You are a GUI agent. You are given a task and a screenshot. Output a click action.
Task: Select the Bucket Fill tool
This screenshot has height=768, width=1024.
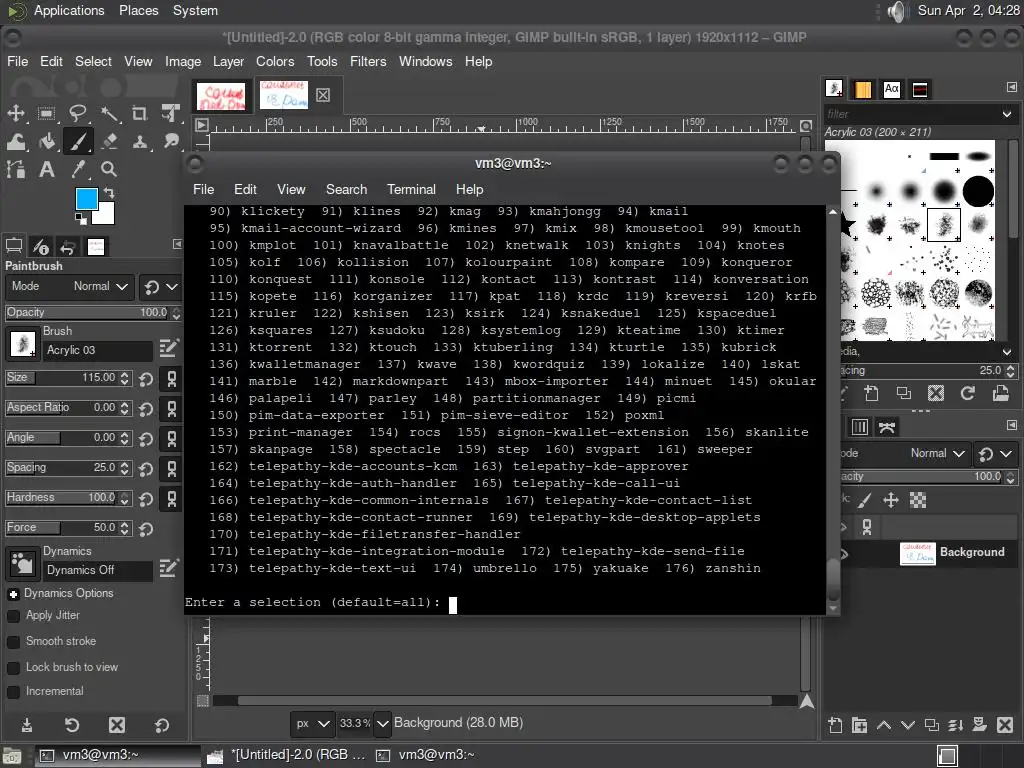coord(46,141)
